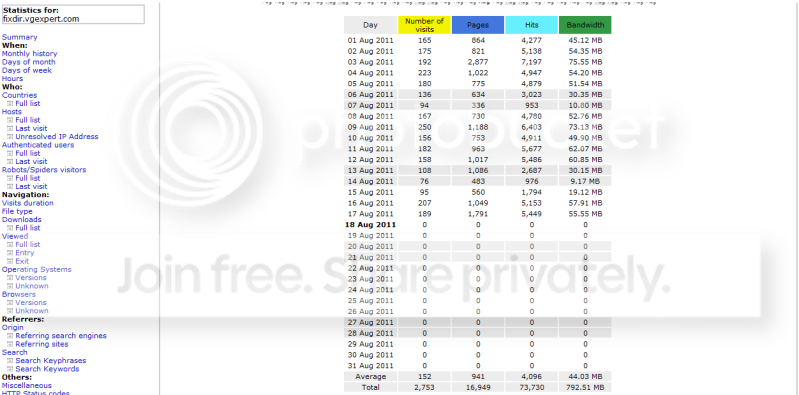Image resolution: width=799 pixels, height=395 pixels.
Task: Select the 14 Aug 2011 date cell
Action: click(x=370, y=181)
